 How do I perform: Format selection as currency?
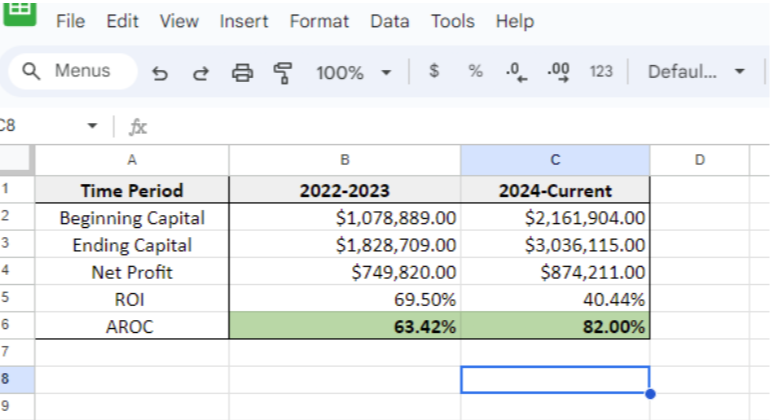(x=434, y=71)
